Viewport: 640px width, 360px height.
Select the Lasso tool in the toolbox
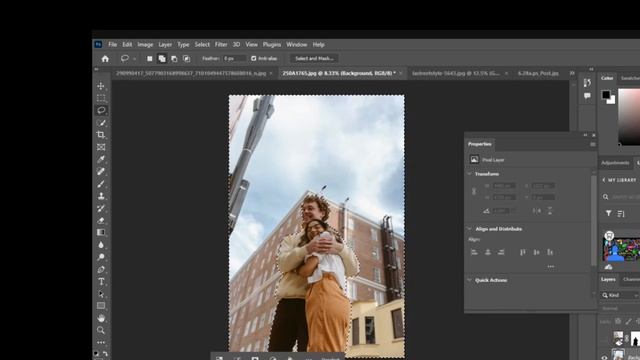[101, 110]
